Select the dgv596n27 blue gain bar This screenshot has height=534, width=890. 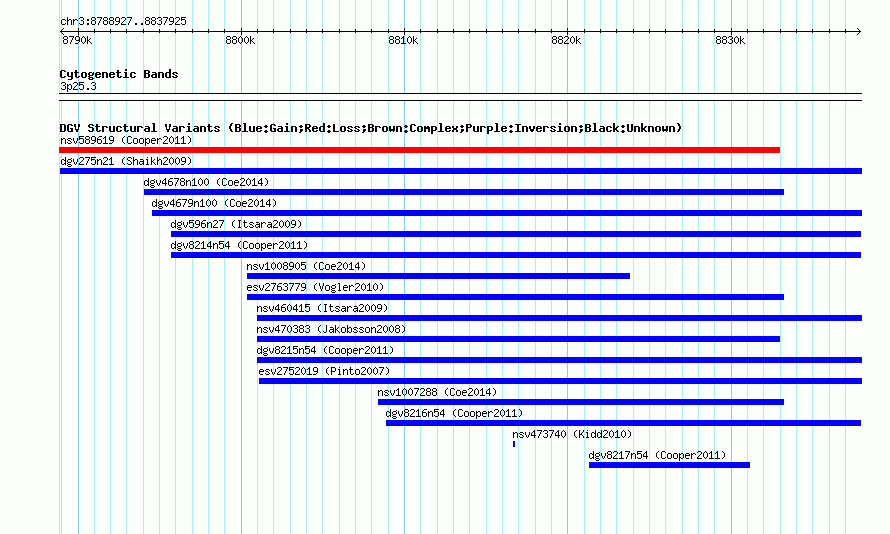pyautogui.click(x=516, y=234)
